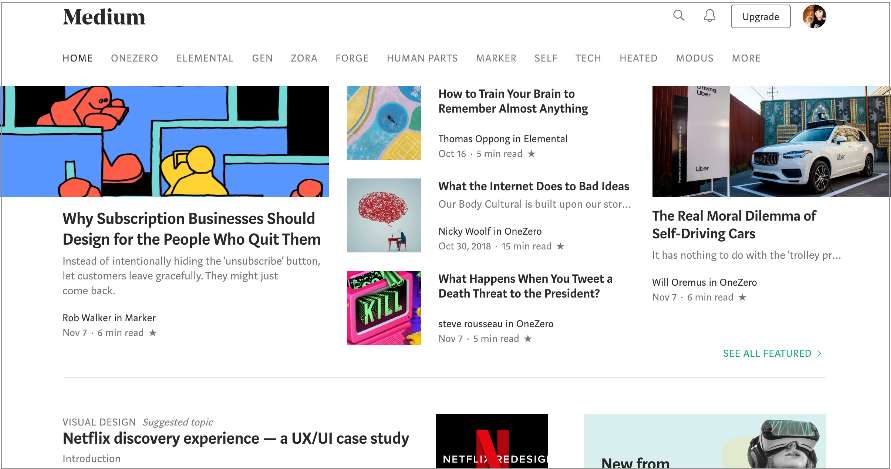Open the HUMAN PARTS section
The width and height of the screenshot is (891, 469).
422,58
